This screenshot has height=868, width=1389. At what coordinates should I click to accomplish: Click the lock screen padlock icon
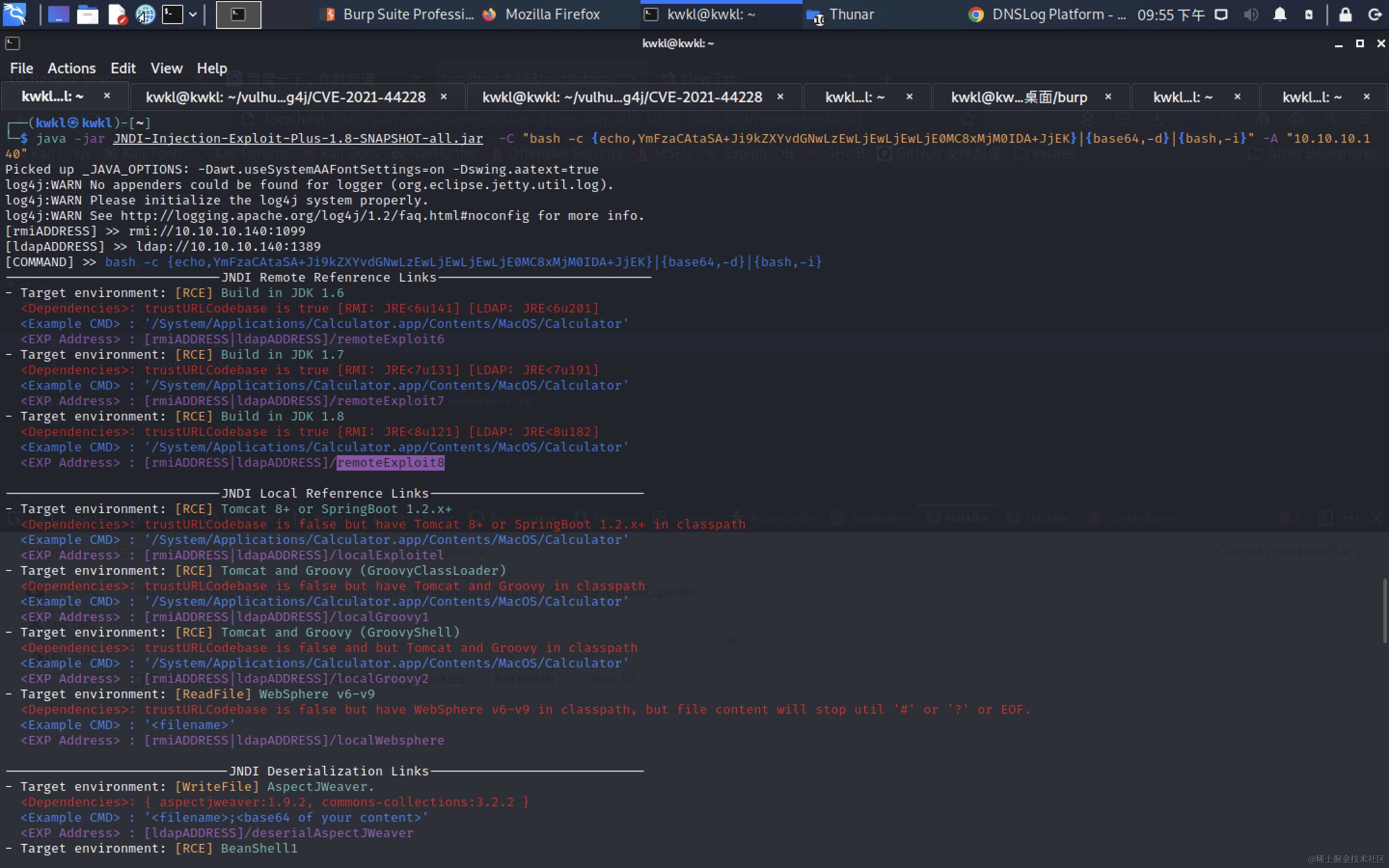coord(1345,14)
